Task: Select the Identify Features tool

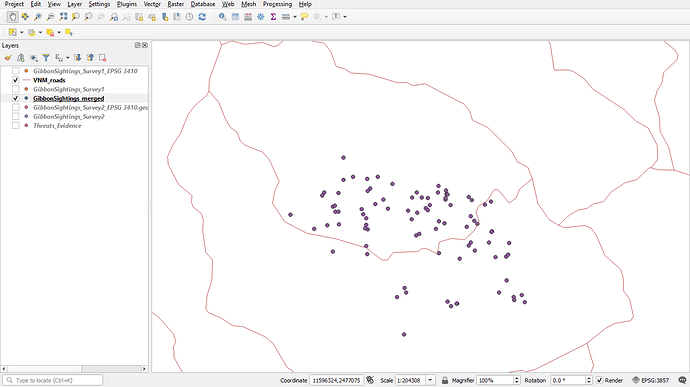Action: [x=223, y=17]
